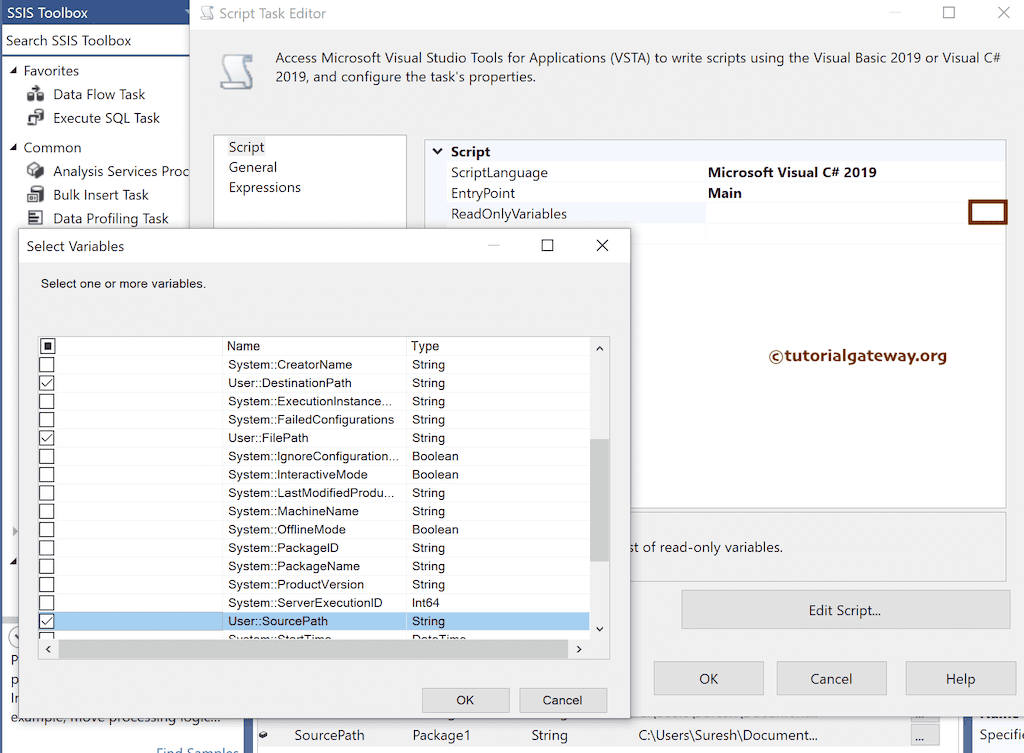The image size is (1024, 753).
Task: Click the horizontal scroll left arrow
Action: (x=48, y=649)
